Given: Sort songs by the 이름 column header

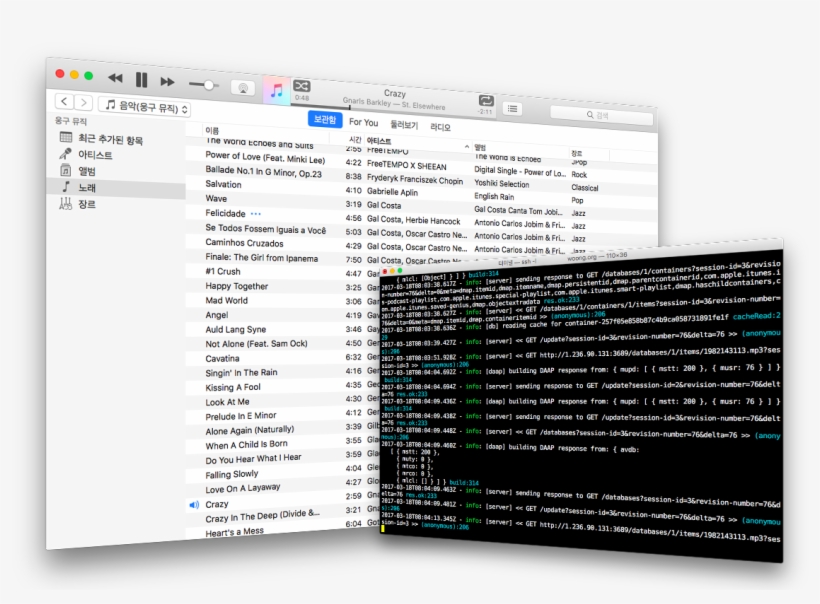Looking at the screenshot, I should point(212,130).
